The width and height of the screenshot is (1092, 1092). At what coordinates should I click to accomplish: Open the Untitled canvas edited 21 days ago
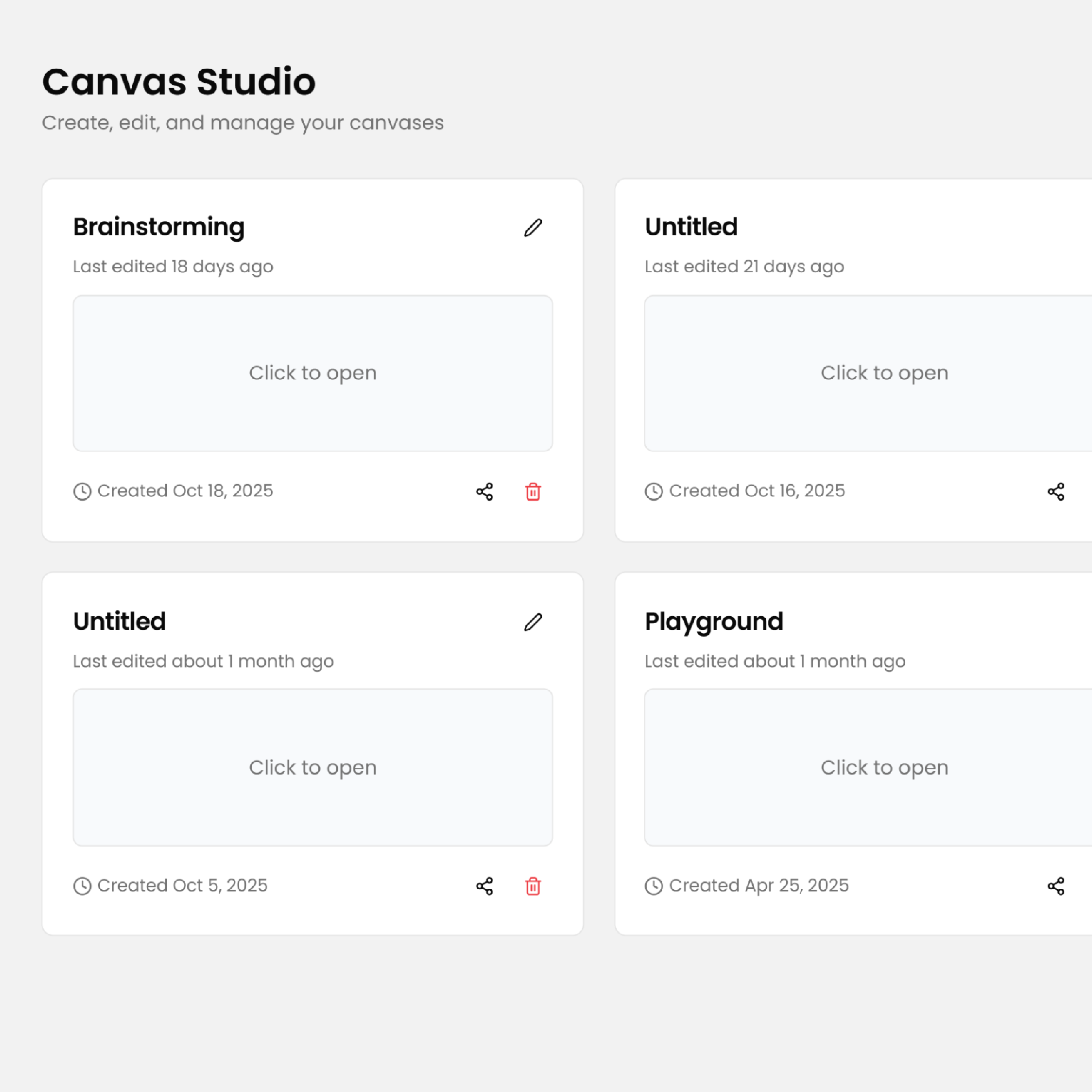pyautogui.click(x=884, y=373)
